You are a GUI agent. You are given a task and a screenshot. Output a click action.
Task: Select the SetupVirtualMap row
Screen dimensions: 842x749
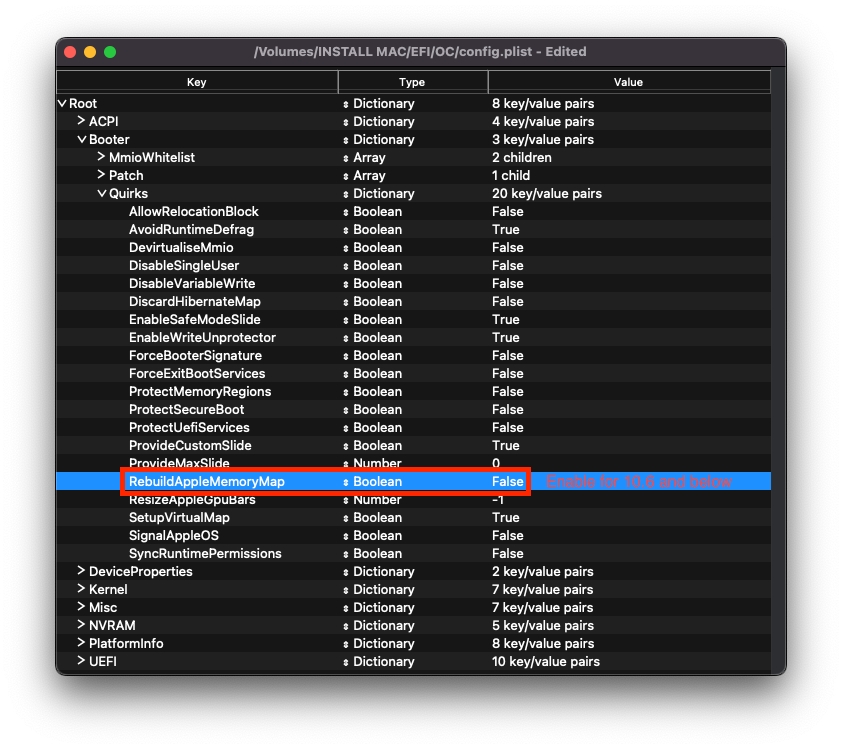pyautogui.click(x=179, y=518)
